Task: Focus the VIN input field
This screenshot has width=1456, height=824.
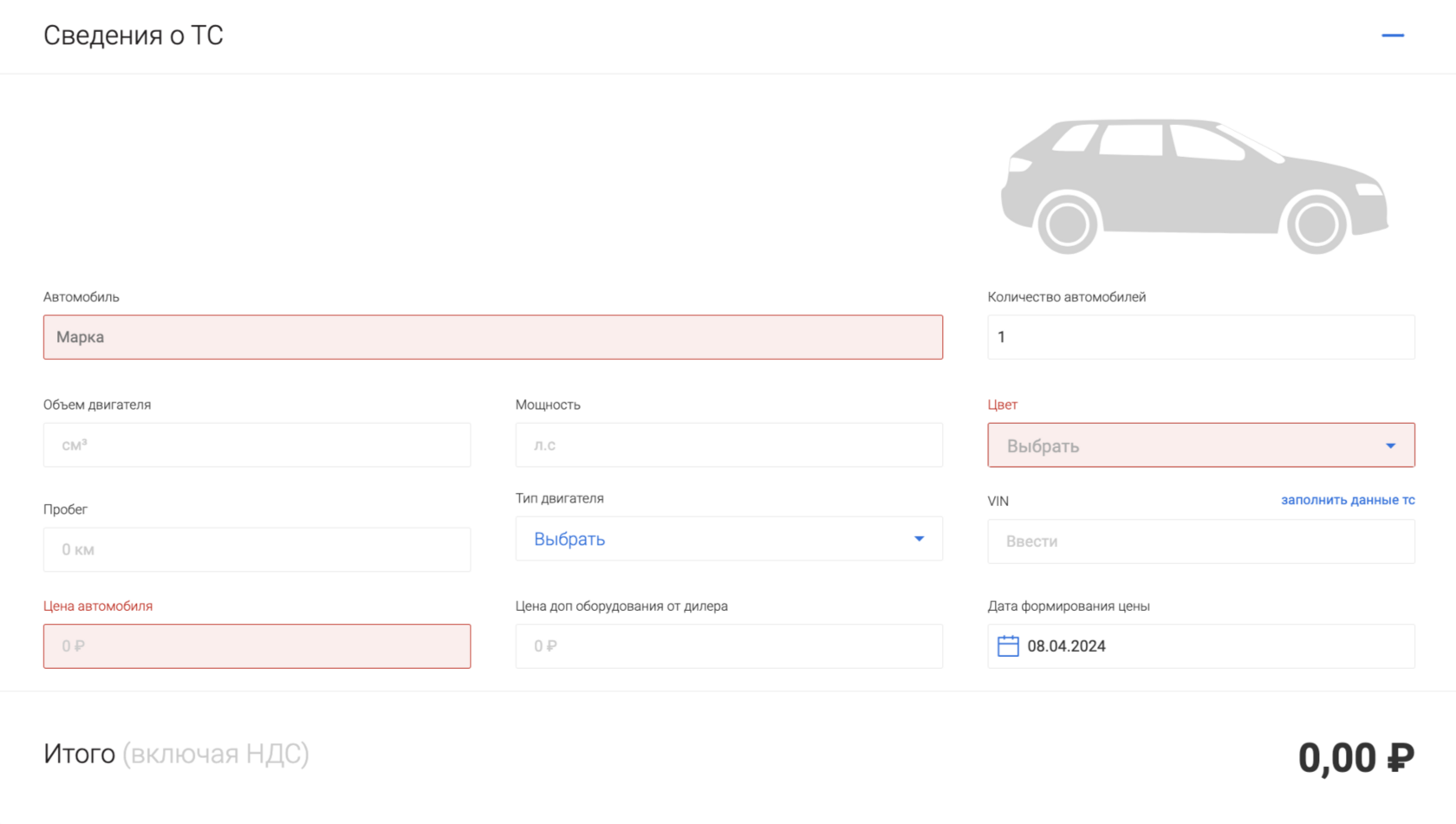Action: coord(1200,542)
